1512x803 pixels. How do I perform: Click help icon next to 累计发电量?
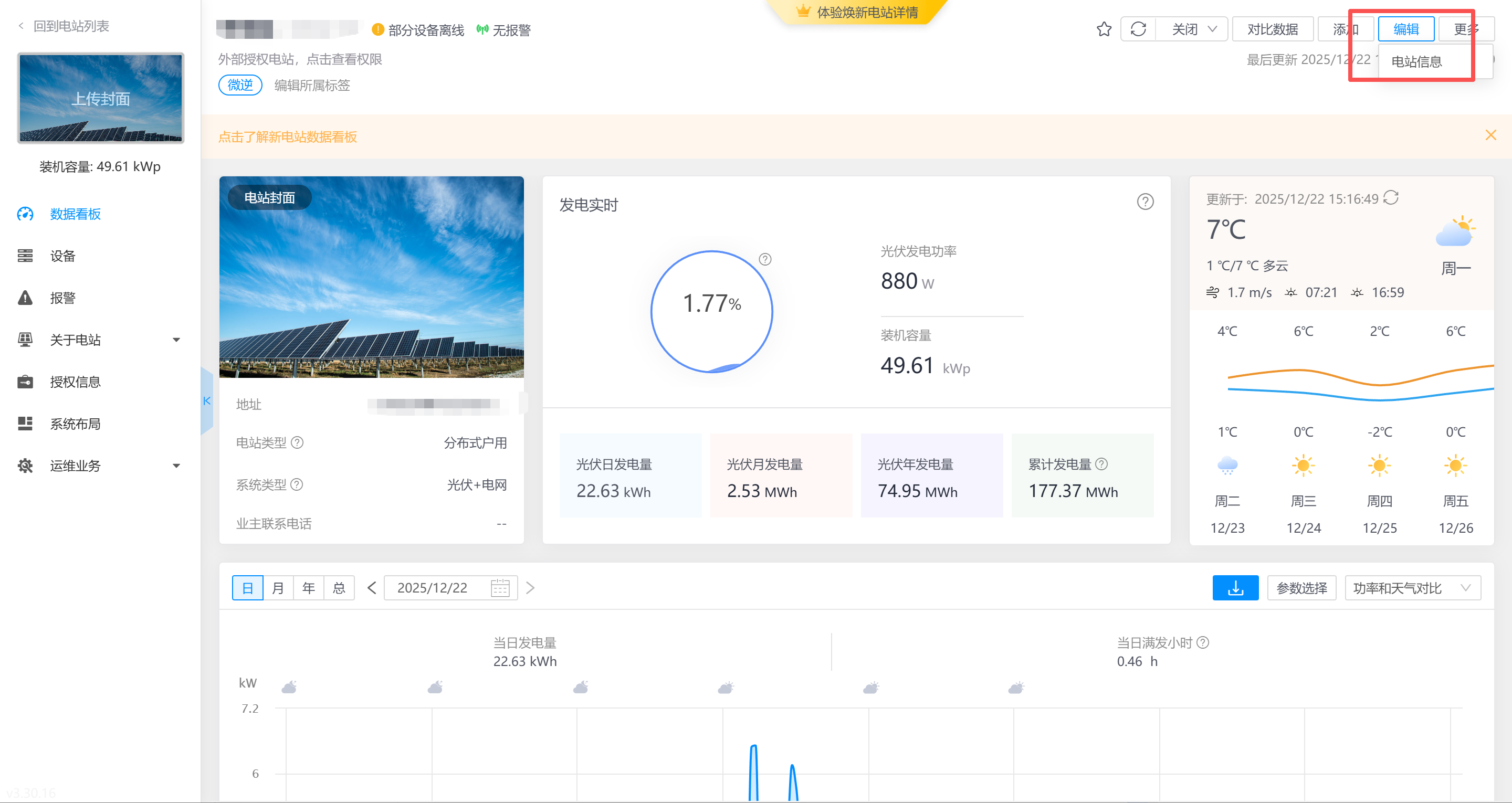coord(1102,464)
